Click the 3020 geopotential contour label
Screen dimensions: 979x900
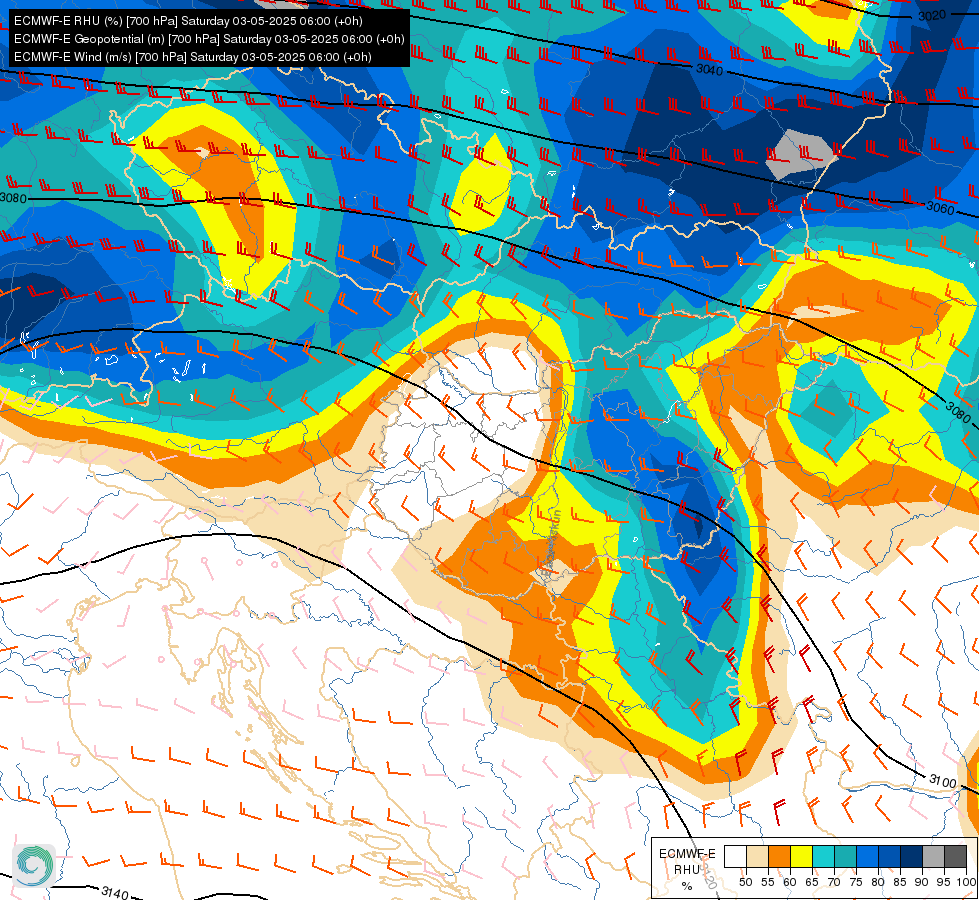[932, 15]
